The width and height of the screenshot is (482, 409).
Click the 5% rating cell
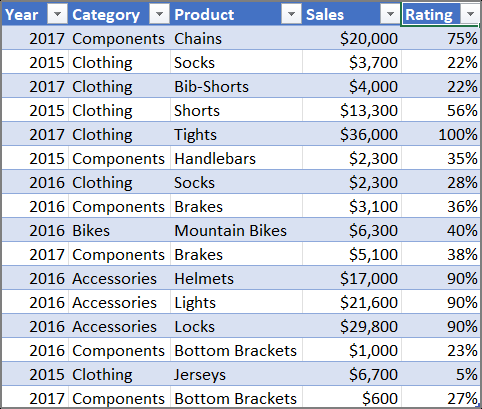(441, 374)
